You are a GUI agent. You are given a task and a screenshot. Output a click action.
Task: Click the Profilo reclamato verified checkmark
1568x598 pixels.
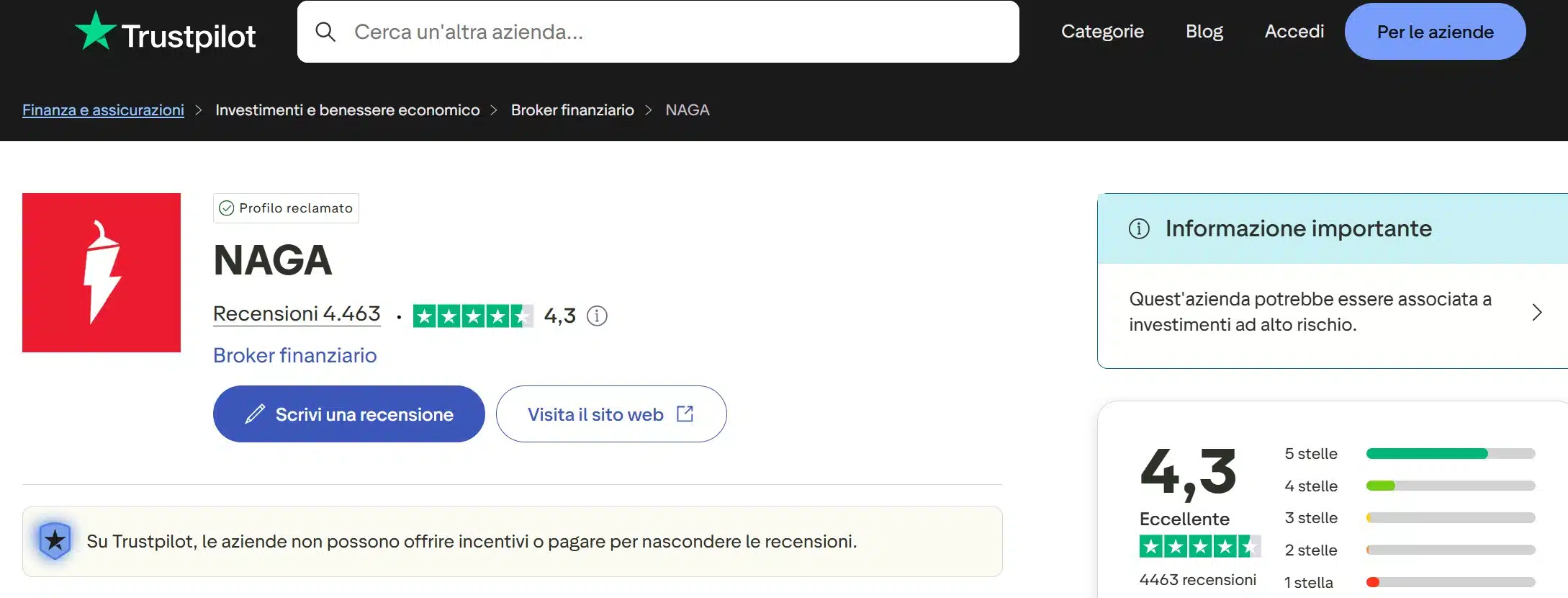tap(226, 208)
